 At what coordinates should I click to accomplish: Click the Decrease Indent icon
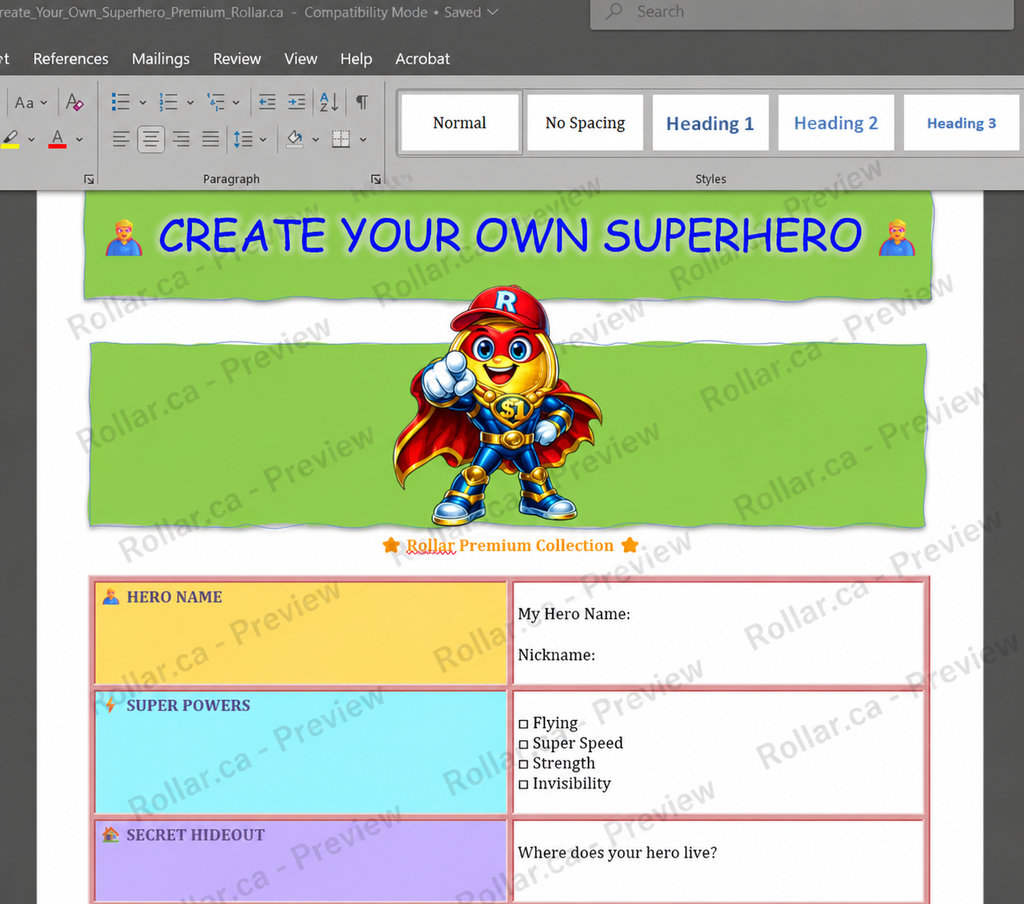(x=267, y=102)
